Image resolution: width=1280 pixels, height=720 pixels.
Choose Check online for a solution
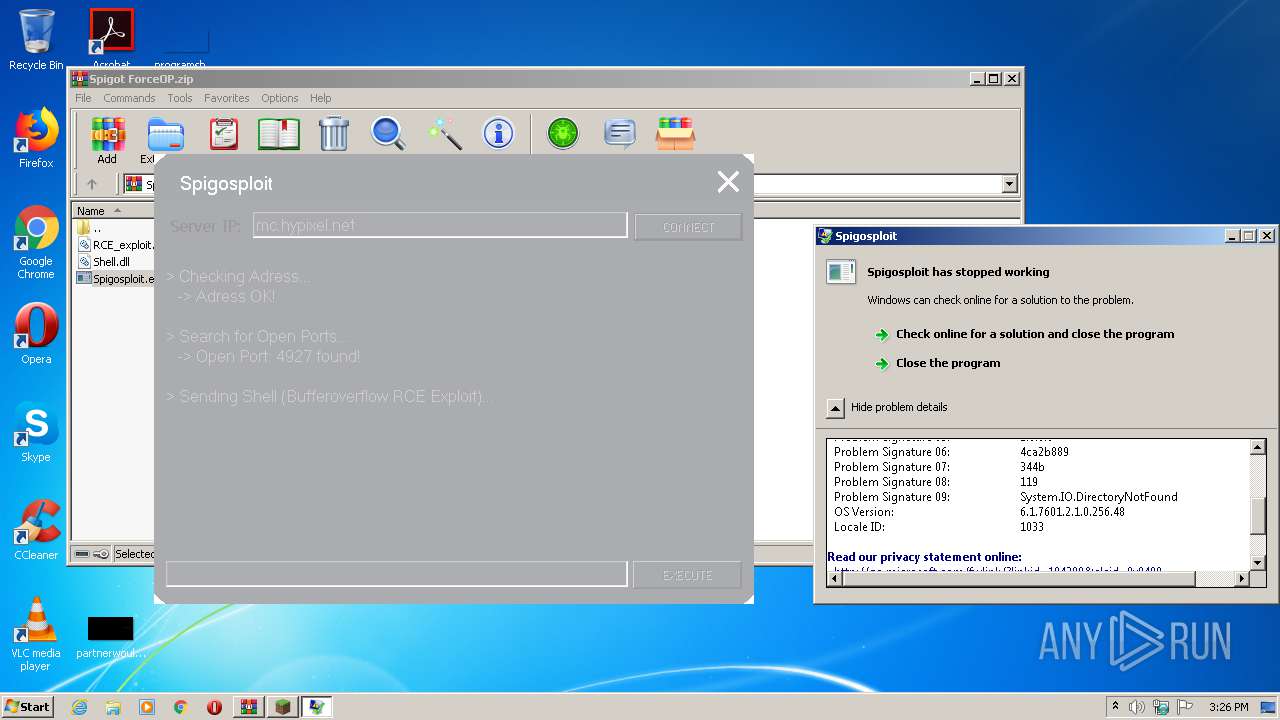coord(1035,334)
